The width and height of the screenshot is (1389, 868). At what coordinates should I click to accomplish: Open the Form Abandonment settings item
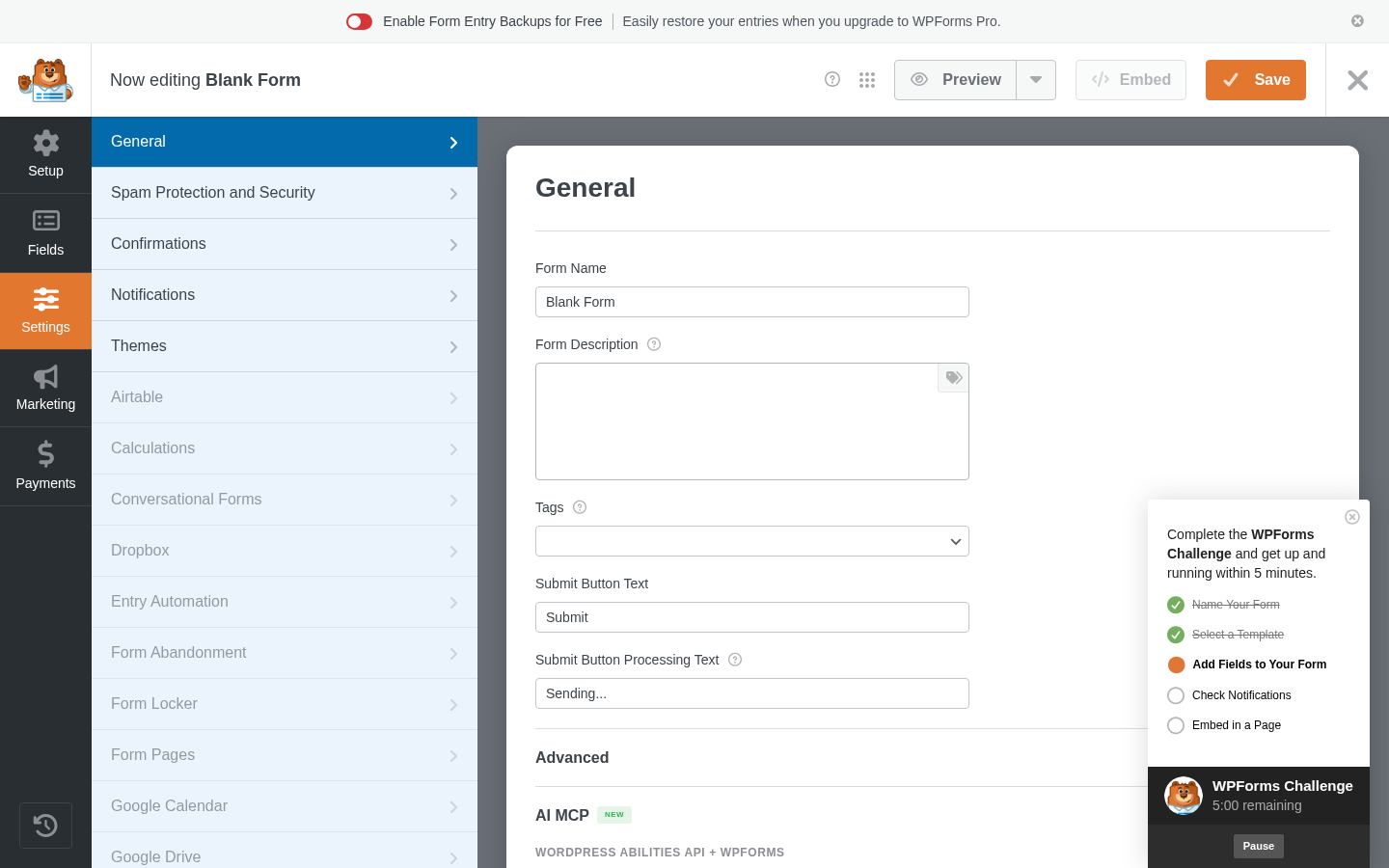click(285, 653)
